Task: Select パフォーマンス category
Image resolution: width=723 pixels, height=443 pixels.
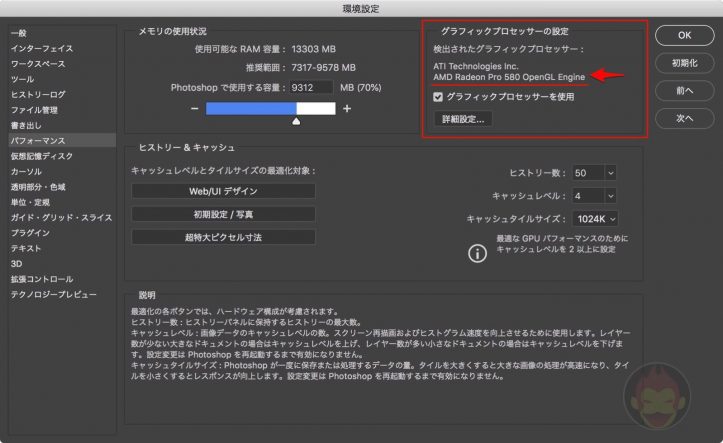Action: tap(62, 141)
